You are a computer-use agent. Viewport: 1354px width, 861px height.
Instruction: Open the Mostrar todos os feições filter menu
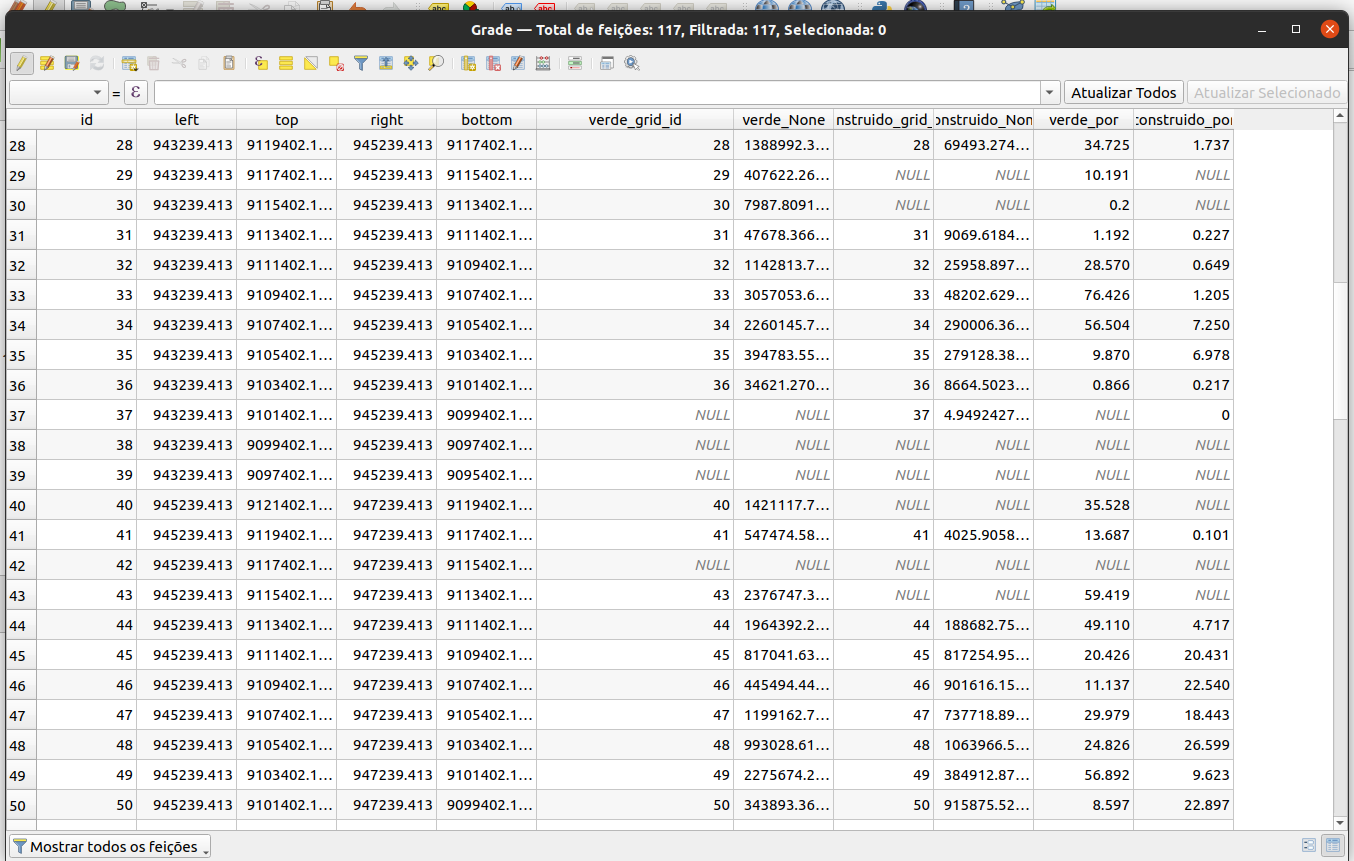[111, 846]
